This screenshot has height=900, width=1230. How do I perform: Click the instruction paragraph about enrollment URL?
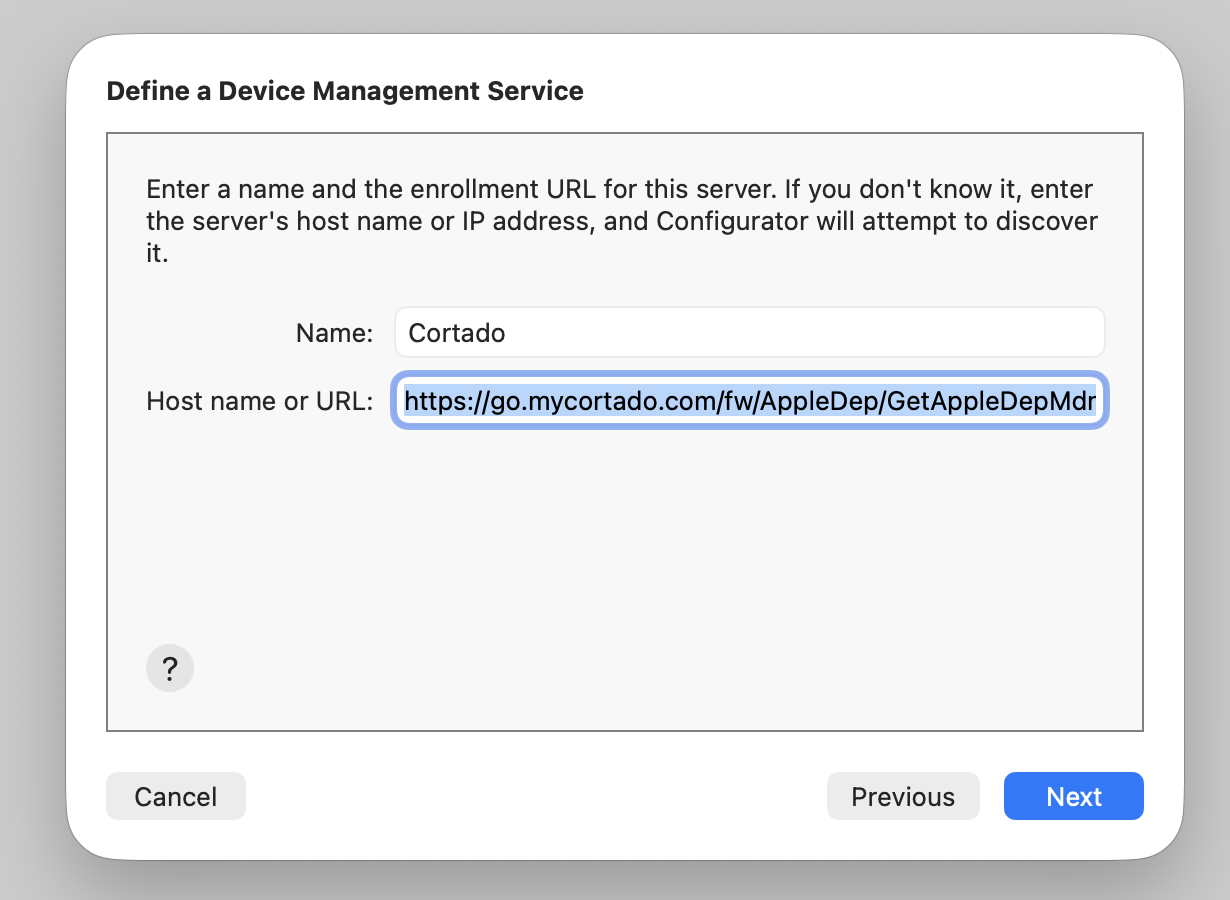tap(620, 220)
